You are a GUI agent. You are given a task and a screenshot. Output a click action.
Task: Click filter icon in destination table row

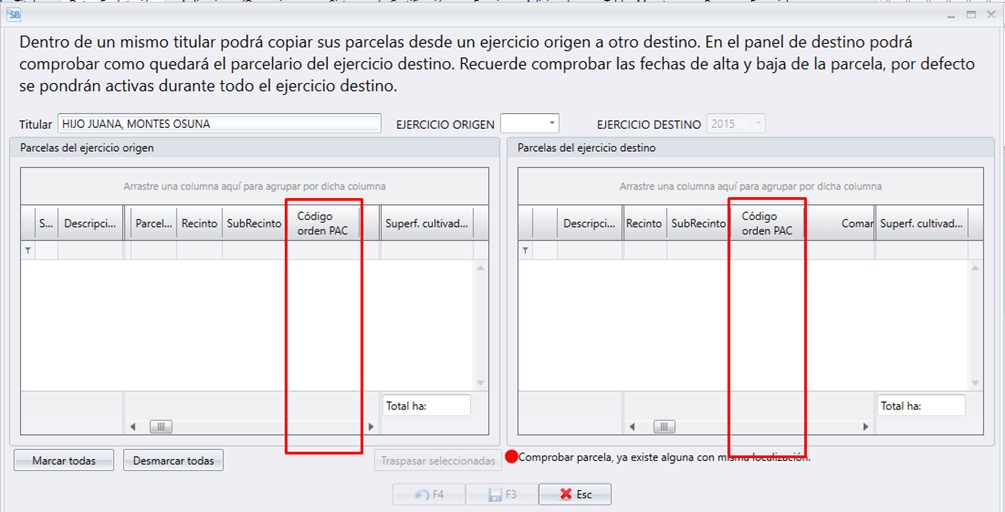525,251
